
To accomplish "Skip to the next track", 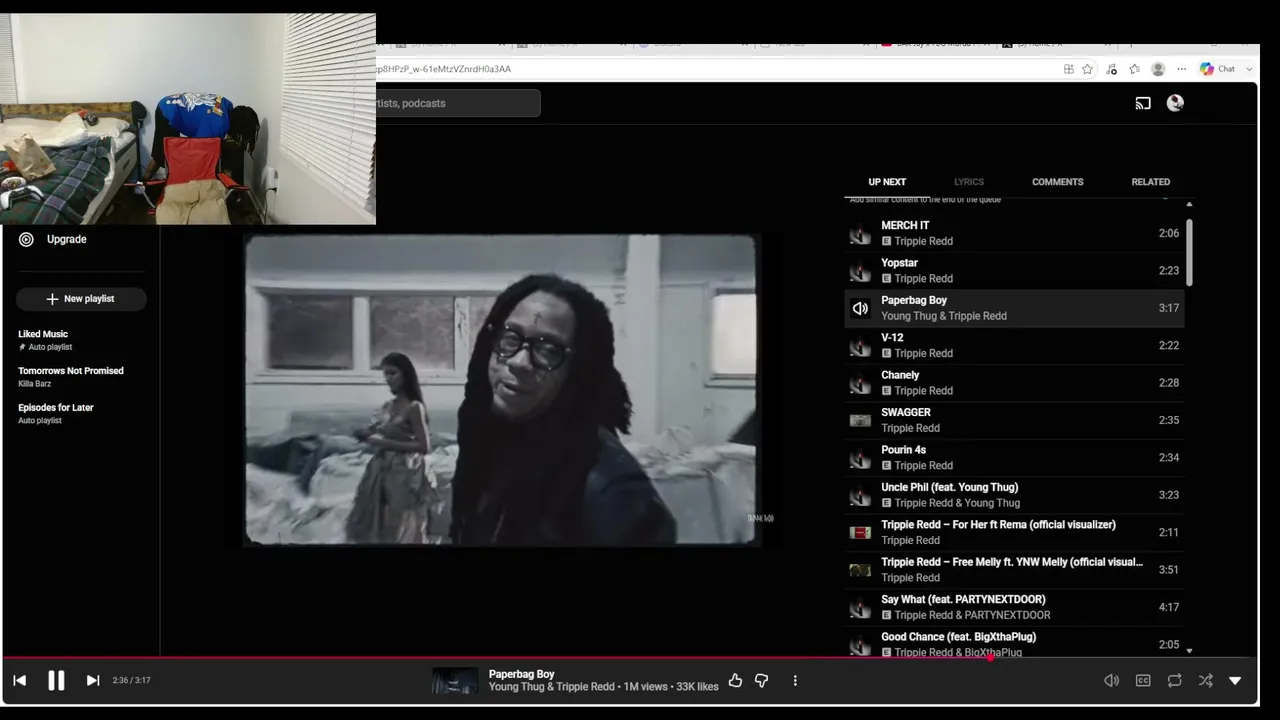I will [x=93, y=680].
